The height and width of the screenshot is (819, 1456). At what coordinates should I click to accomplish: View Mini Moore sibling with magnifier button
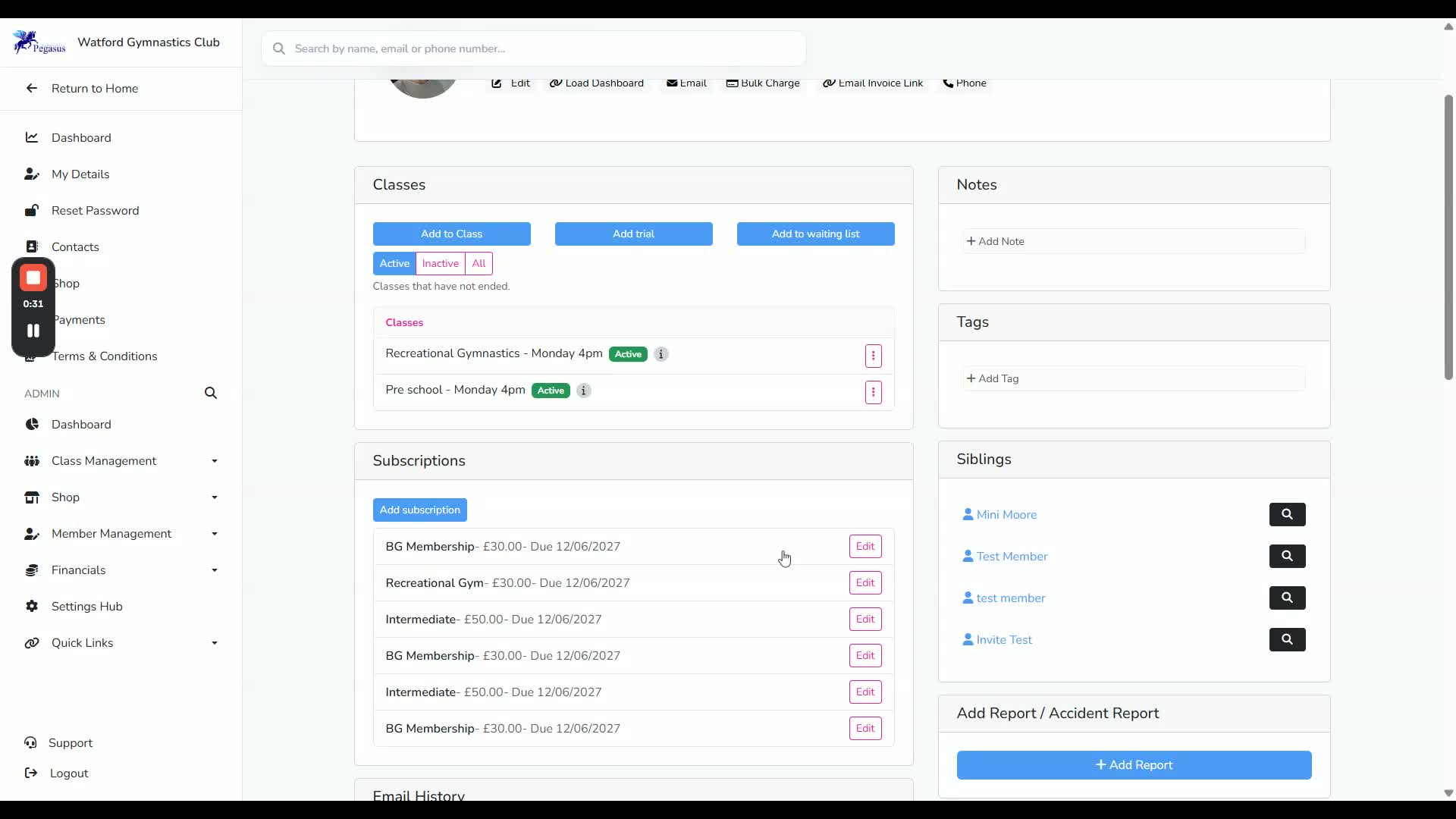[1287, 514]
